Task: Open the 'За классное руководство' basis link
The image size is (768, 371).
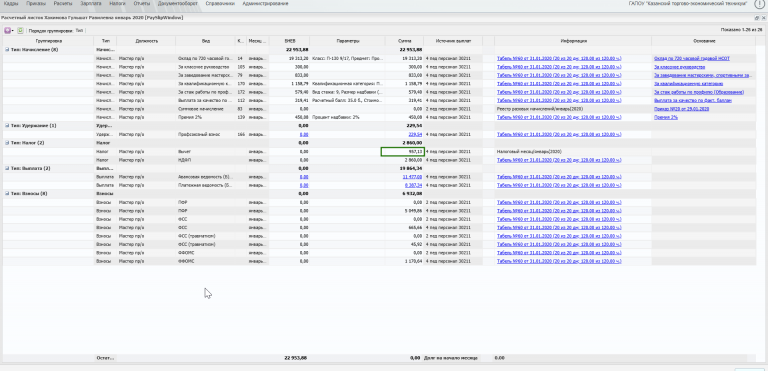Action: coord(679,67)
